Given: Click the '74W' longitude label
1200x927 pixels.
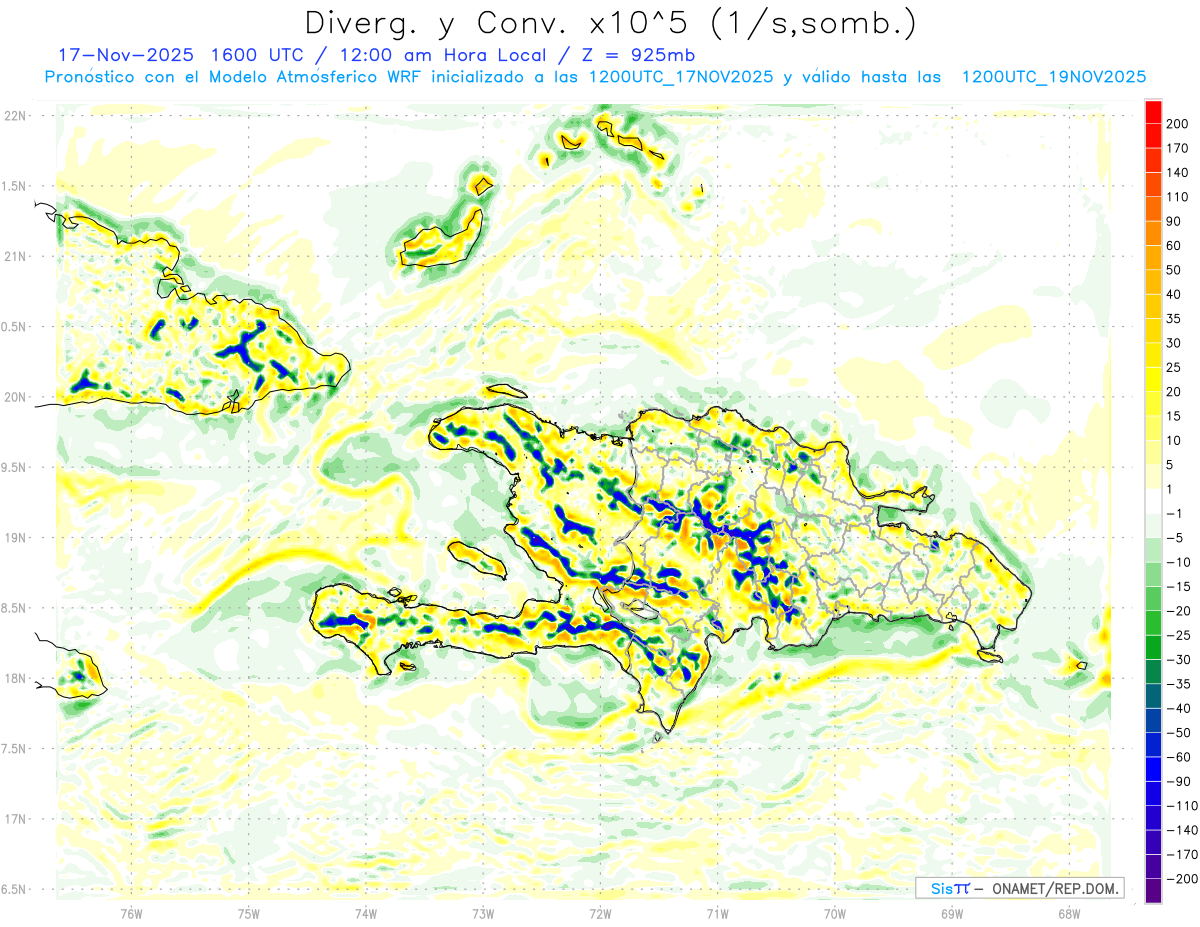Looking at the screenshot, I should coord(366,912).
